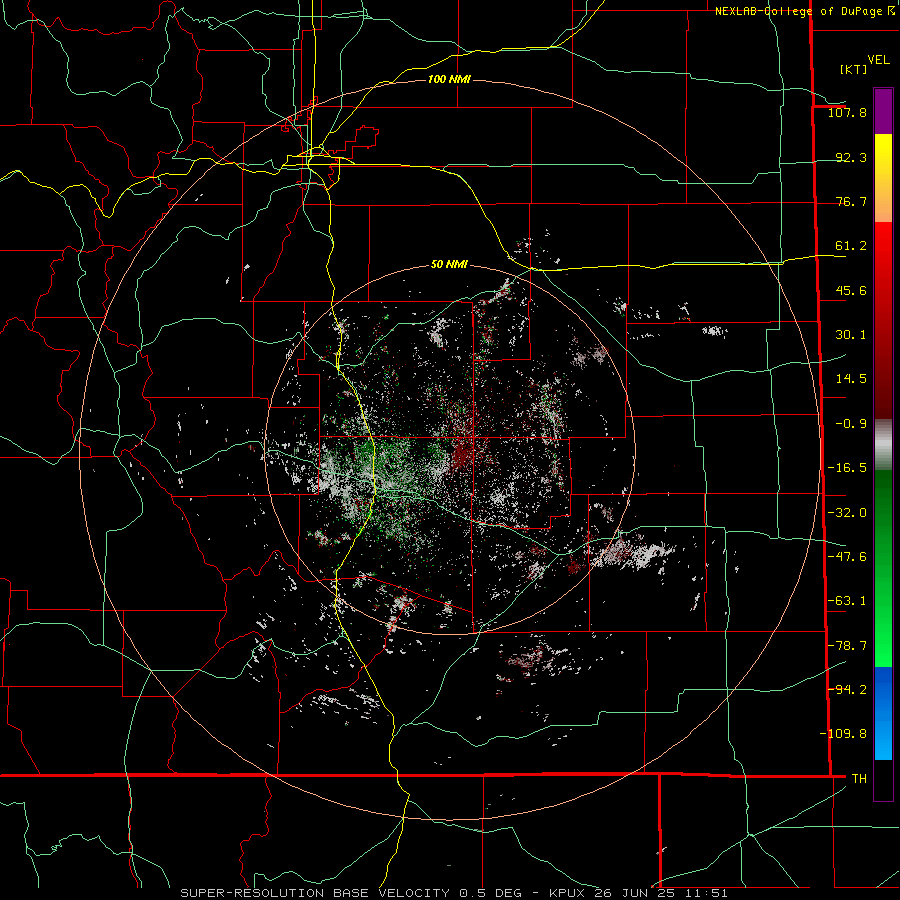Click the 92.3 velocity scale value
The image size is (900, 900).
click(x=851, y=157)
